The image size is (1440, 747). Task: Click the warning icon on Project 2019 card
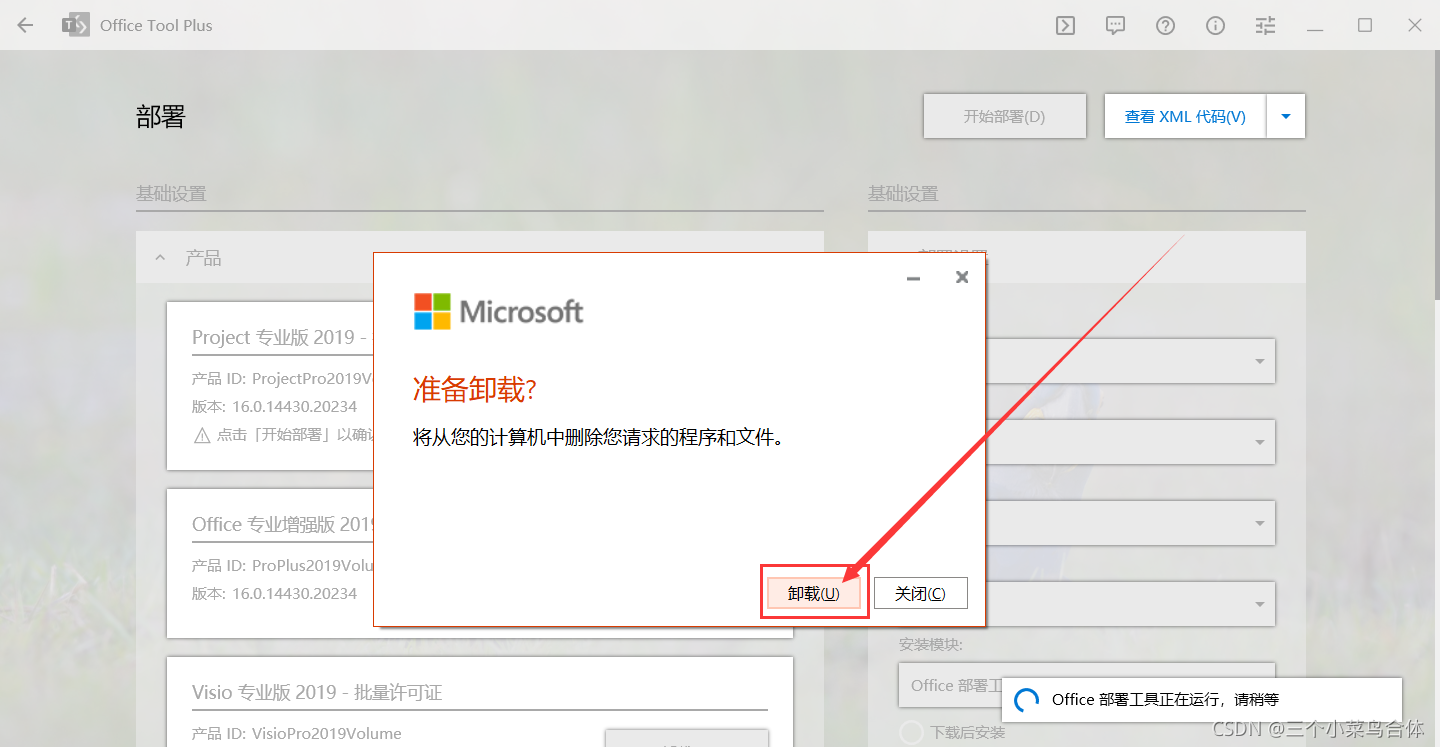click(x=200, y=433)
